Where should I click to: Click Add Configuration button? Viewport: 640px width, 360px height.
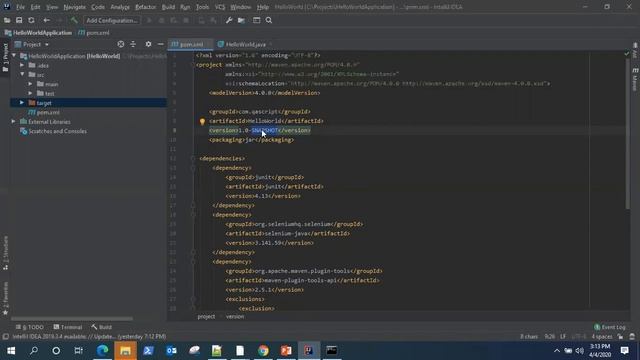(112, 20)
